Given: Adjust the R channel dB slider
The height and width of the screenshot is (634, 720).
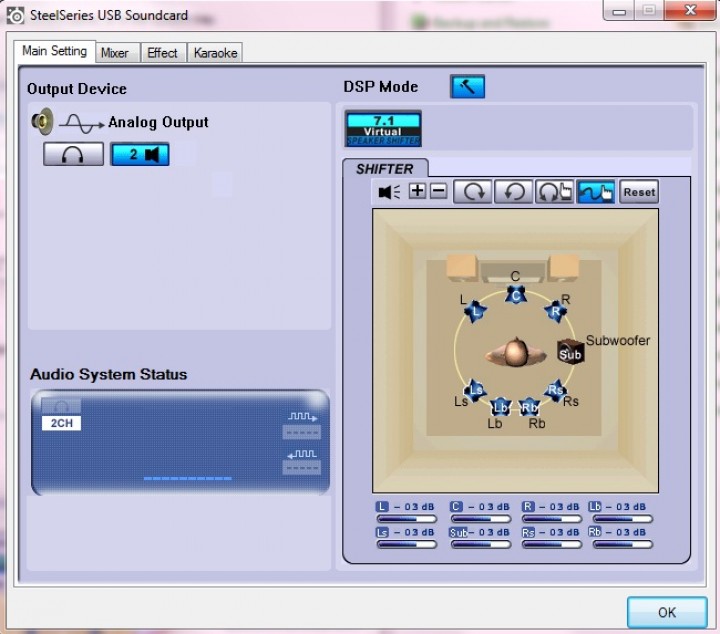Looking at the screenshot, I should pos(552,519).
